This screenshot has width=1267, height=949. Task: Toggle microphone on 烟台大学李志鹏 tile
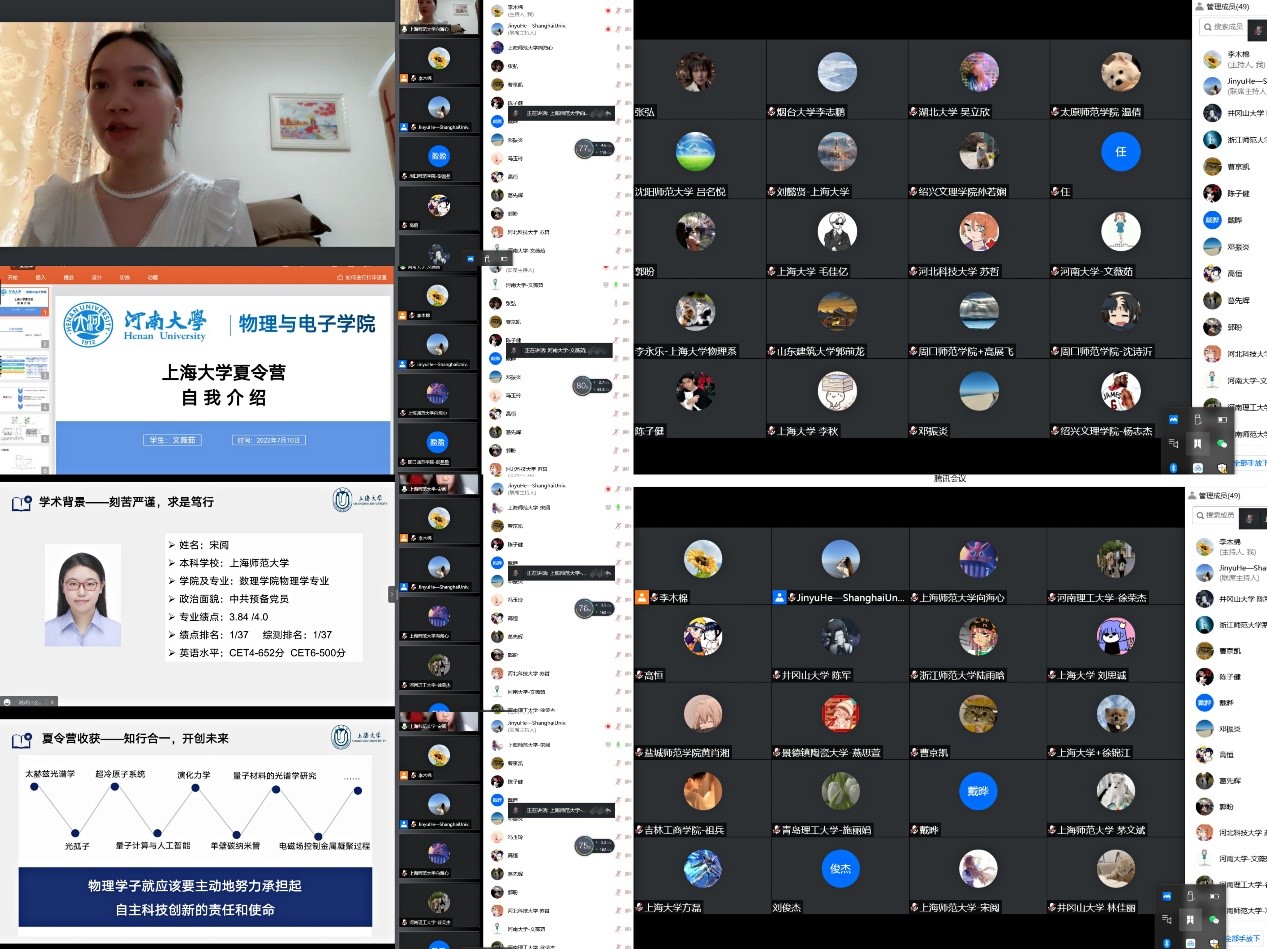coord(772,113)
